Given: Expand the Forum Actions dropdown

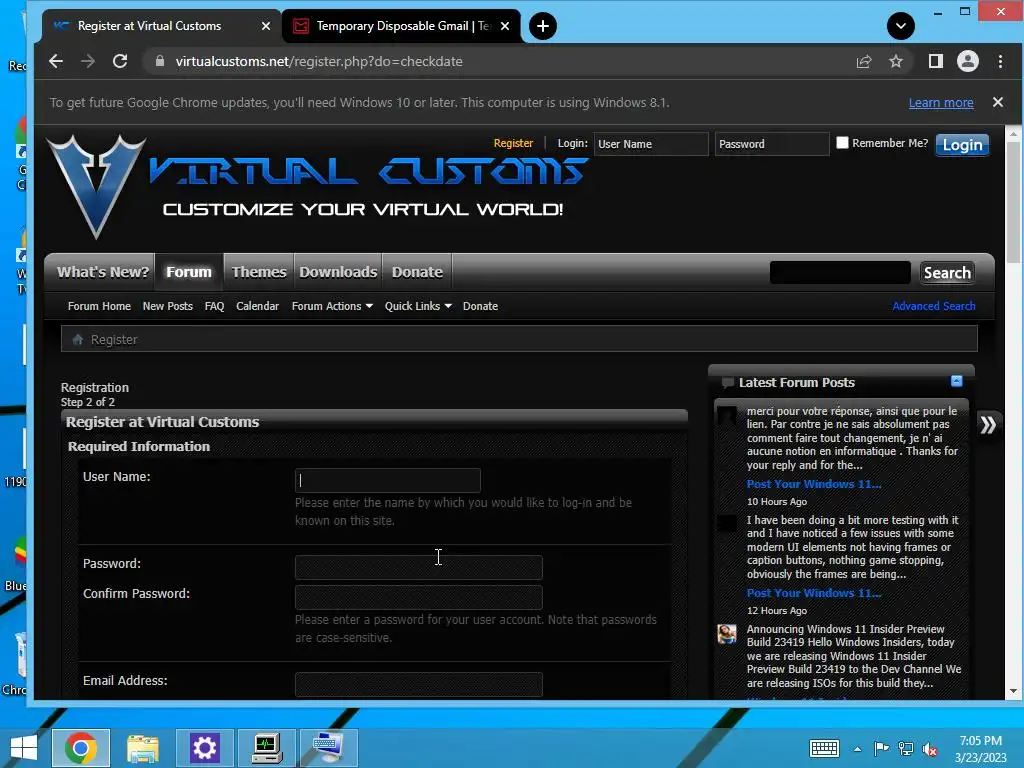Looking at the screenshot, I should pyautogui.click(x=332, y=306).
